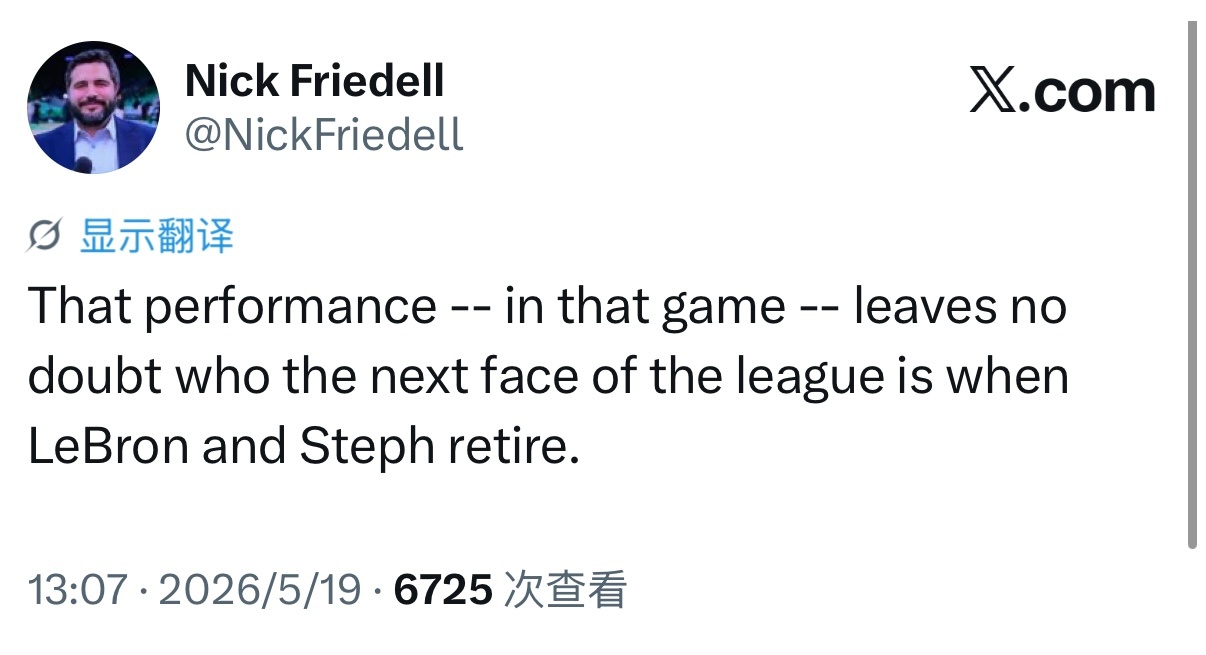Click the word "LeBron" in the tweet
This screenshot has height=655, width=1206.
click(108, 447)
